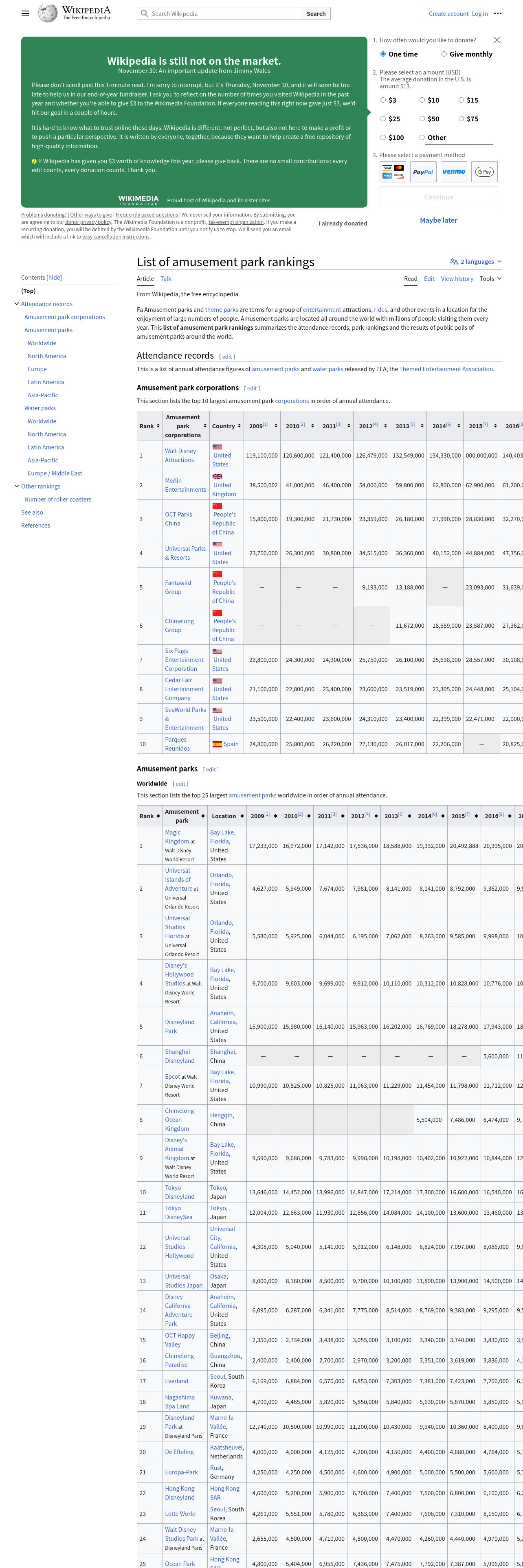Select the $25 donation amount
The height and width of the screenshot is (1568, 523).
(x=383, y=119)
